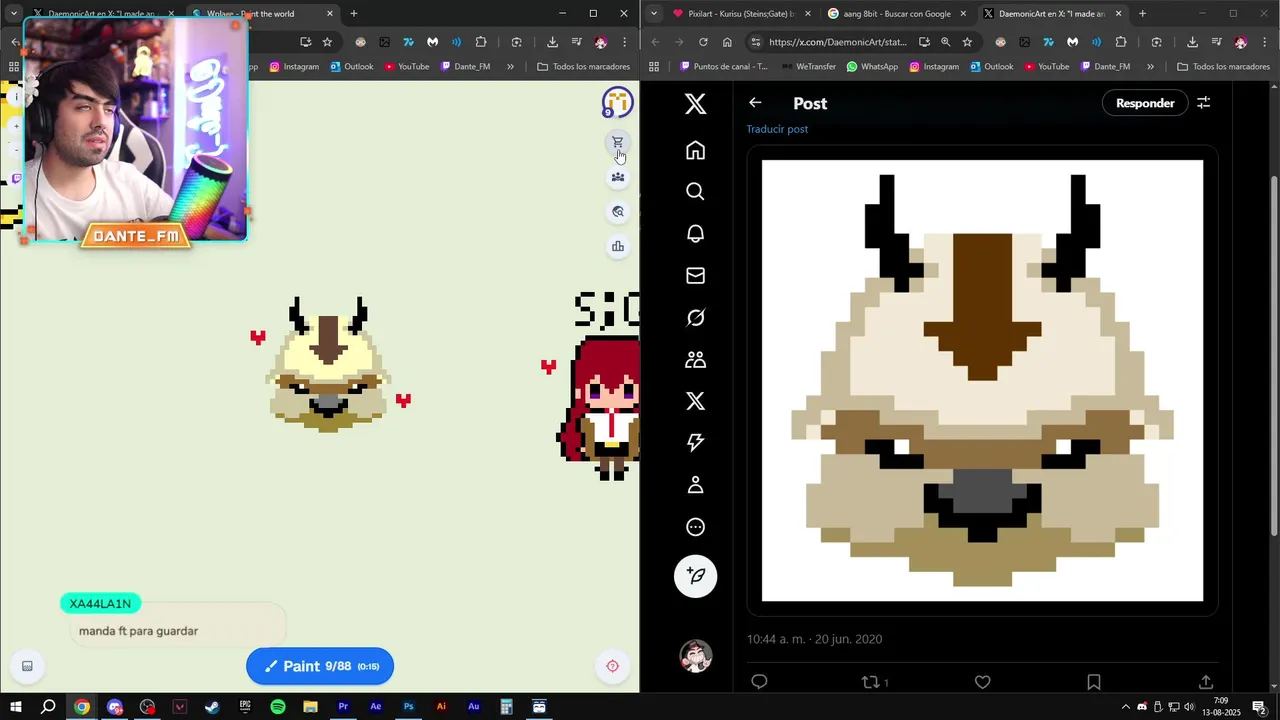Open the lightning bolt icon in X sidebar
The width and height of the screenshot is (1280, 720).
pos(695,443)
